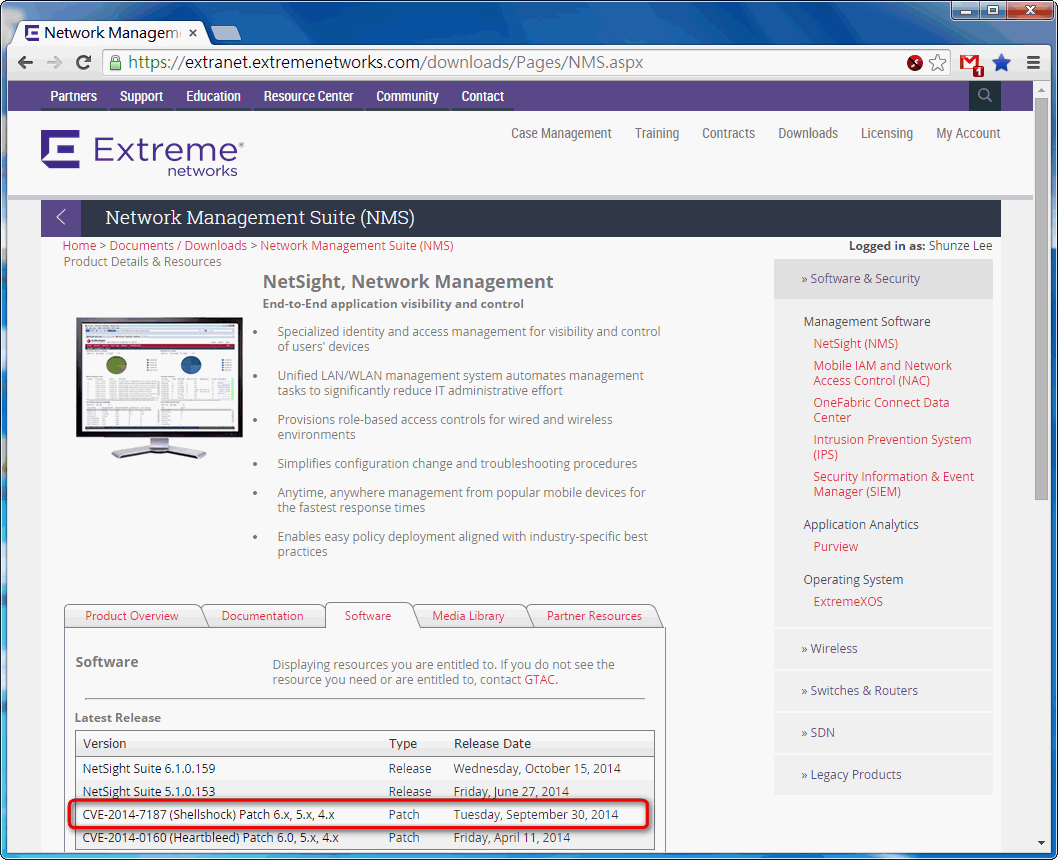Open OneFabric Connect Data Center link
The width and height of the screenshot is (1058, 860).
tap(881, 410)
